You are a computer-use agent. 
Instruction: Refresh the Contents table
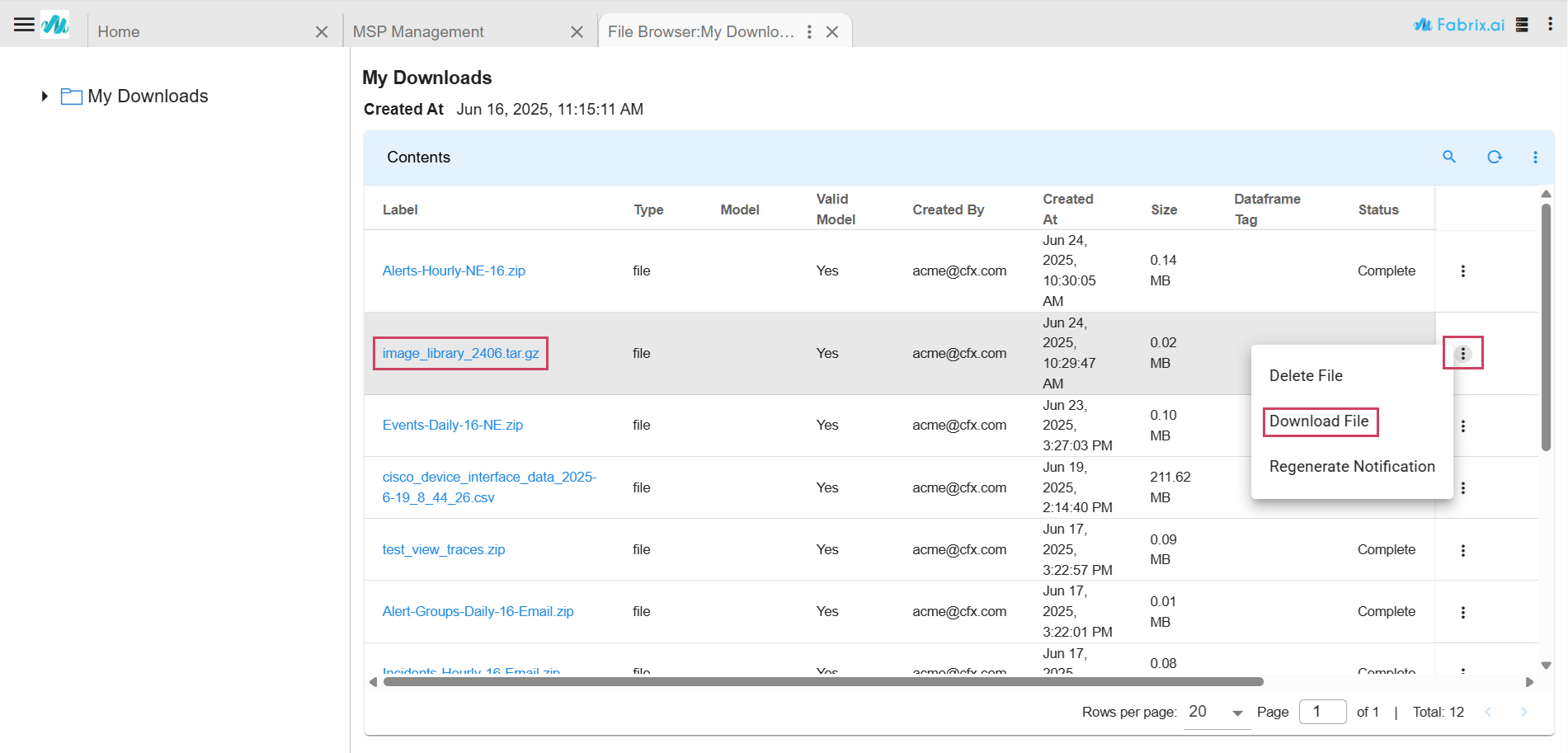point(1494,157)
